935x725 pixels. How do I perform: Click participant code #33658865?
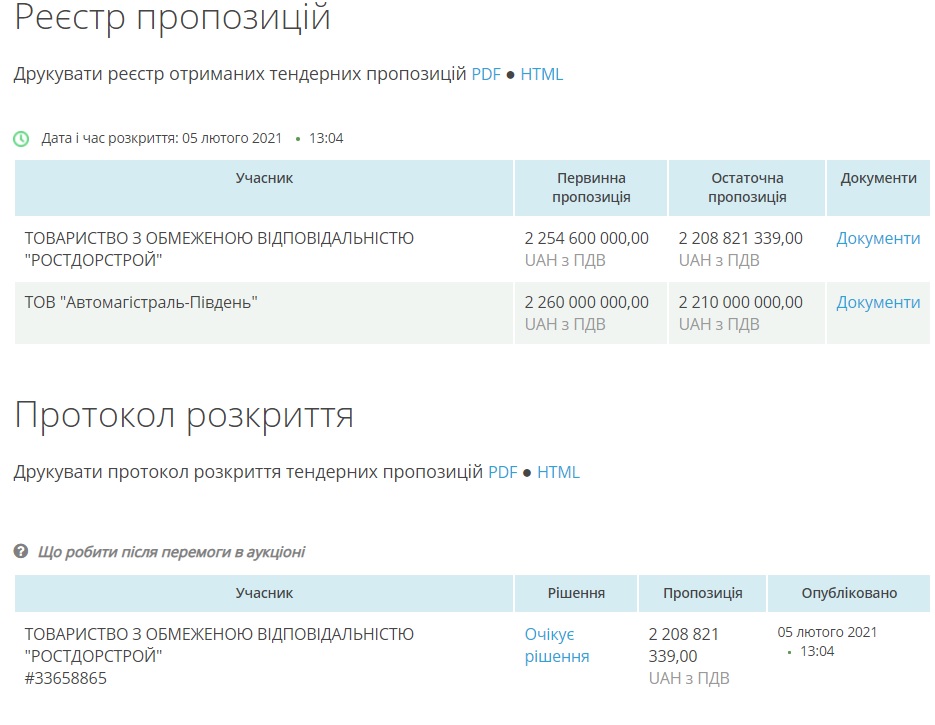coord(66,678)
